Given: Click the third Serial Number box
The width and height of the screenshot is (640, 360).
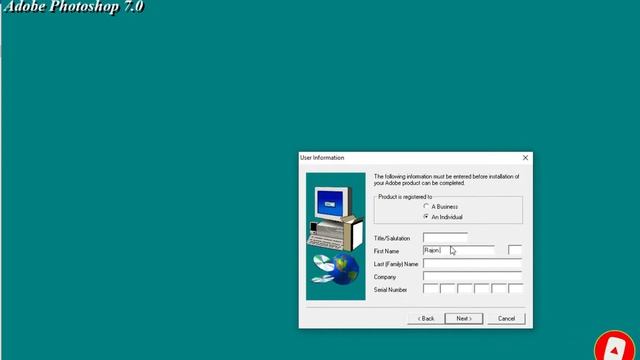Looking at the screenshot, I should 465,289.
